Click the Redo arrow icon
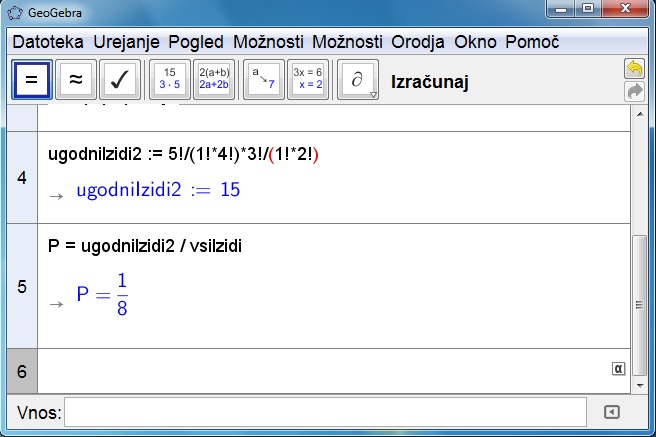The width and height of the screenshot is (656, 437). pos(634,91)
